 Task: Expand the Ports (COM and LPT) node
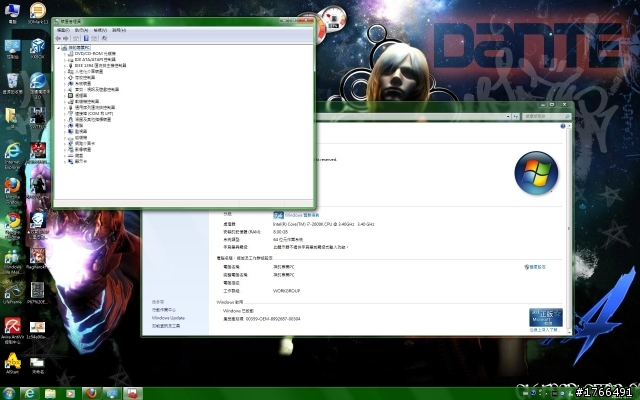pyautogui.click(x=64, y=113)
